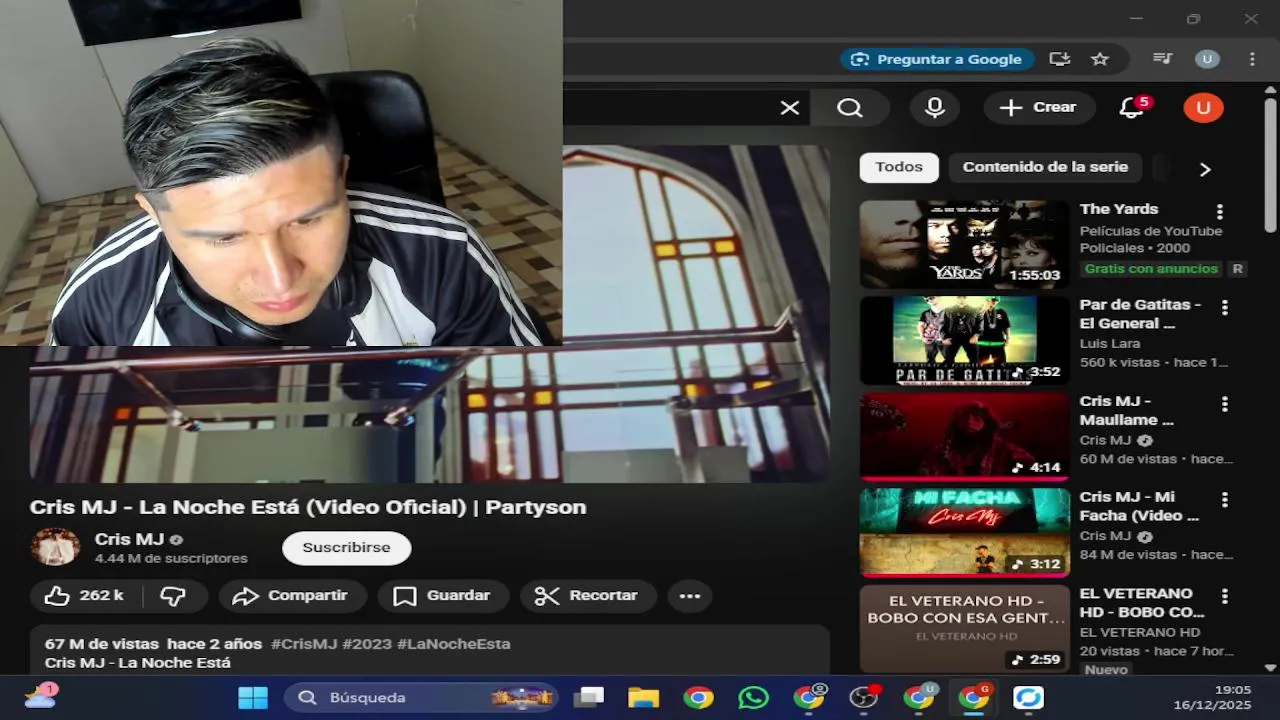1280x720 pixels.
Task: Open the weather widget in the taskbar
Action: point(40,697)
